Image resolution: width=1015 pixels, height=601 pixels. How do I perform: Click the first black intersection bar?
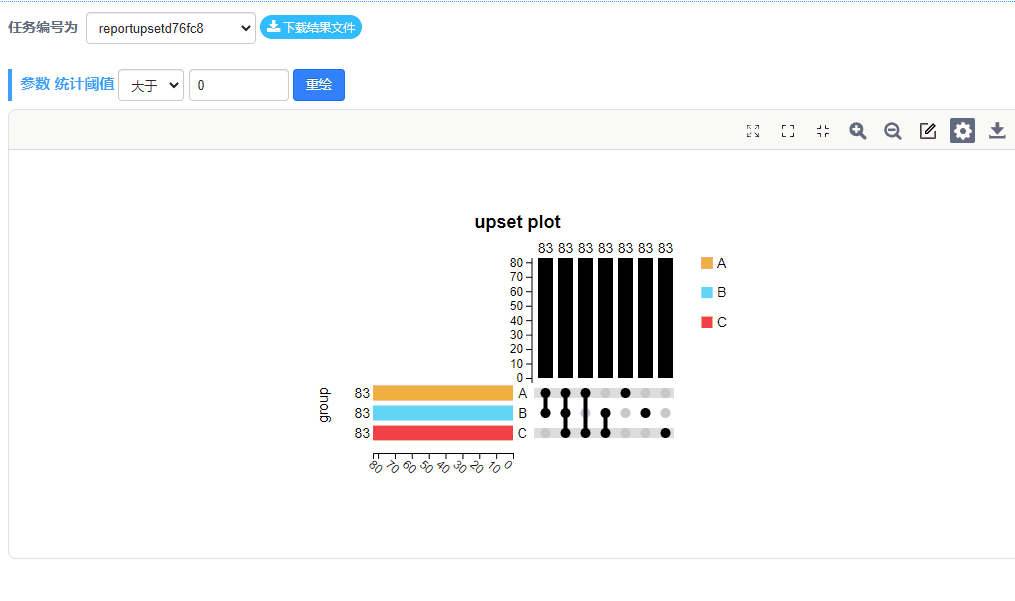coord(546,318)
